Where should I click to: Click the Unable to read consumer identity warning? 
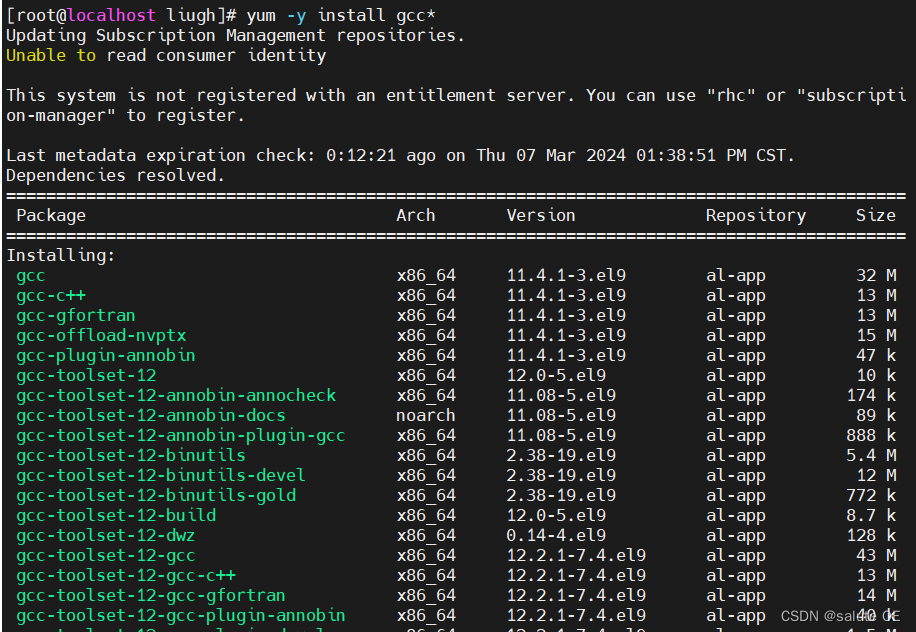pyautogui.click(x=165, y=55)
